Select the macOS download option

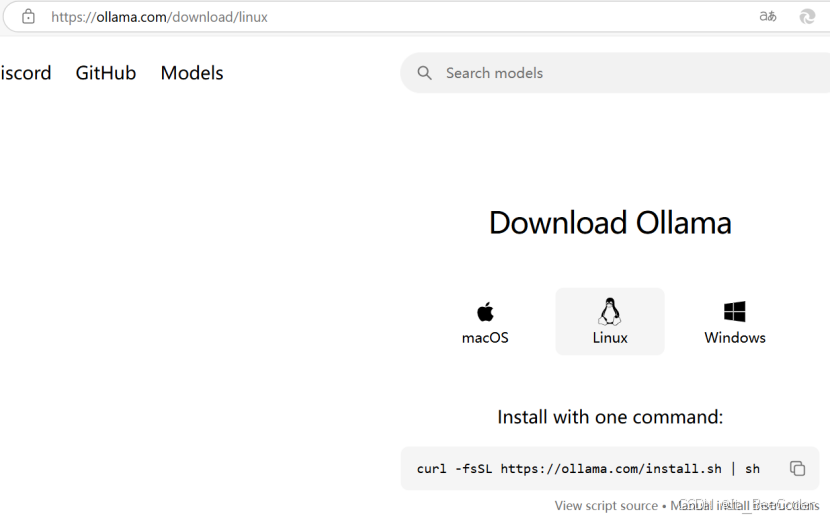[x=485, y=322]
